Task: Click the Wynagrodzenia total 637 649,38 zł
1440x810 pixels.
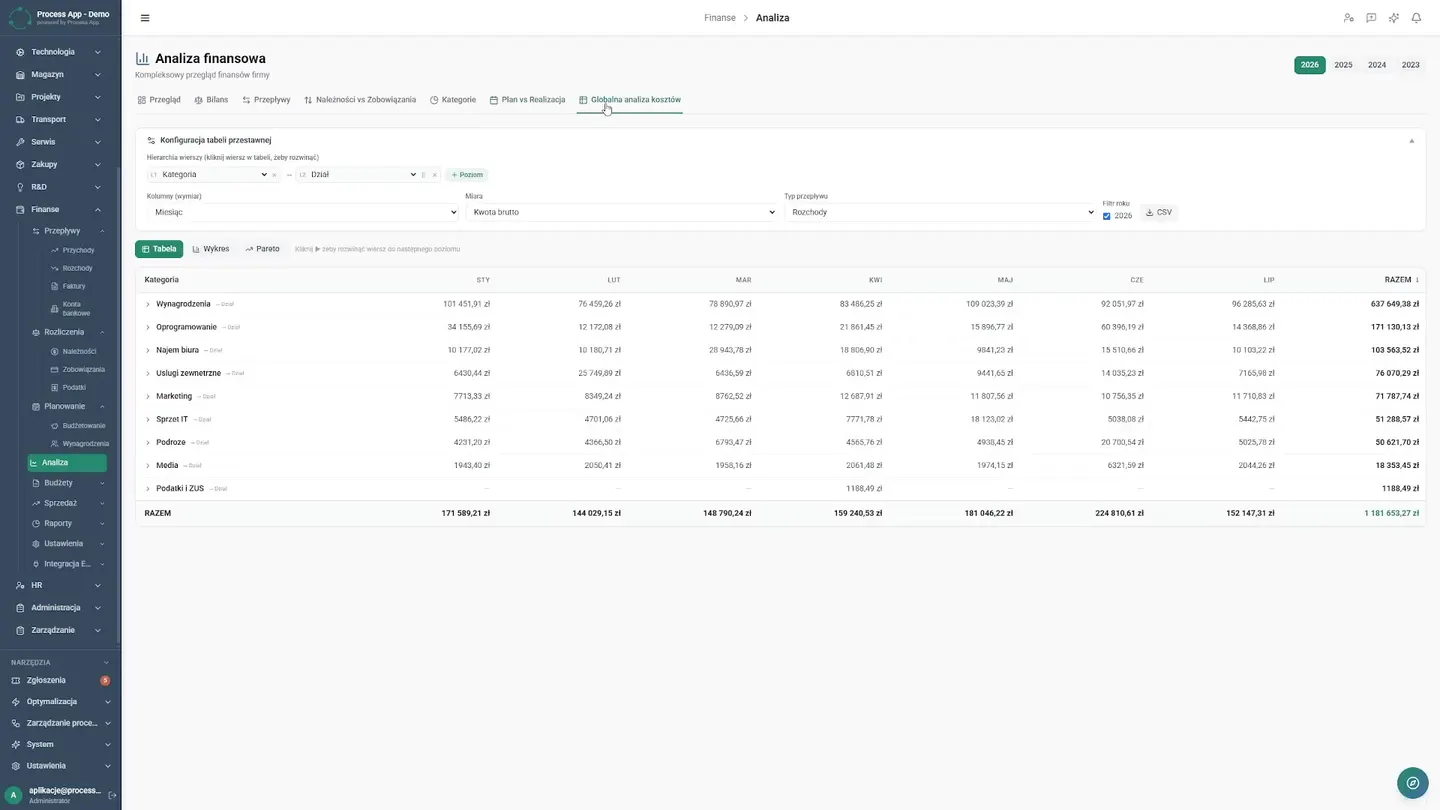Action: [x=1394, y=304]
